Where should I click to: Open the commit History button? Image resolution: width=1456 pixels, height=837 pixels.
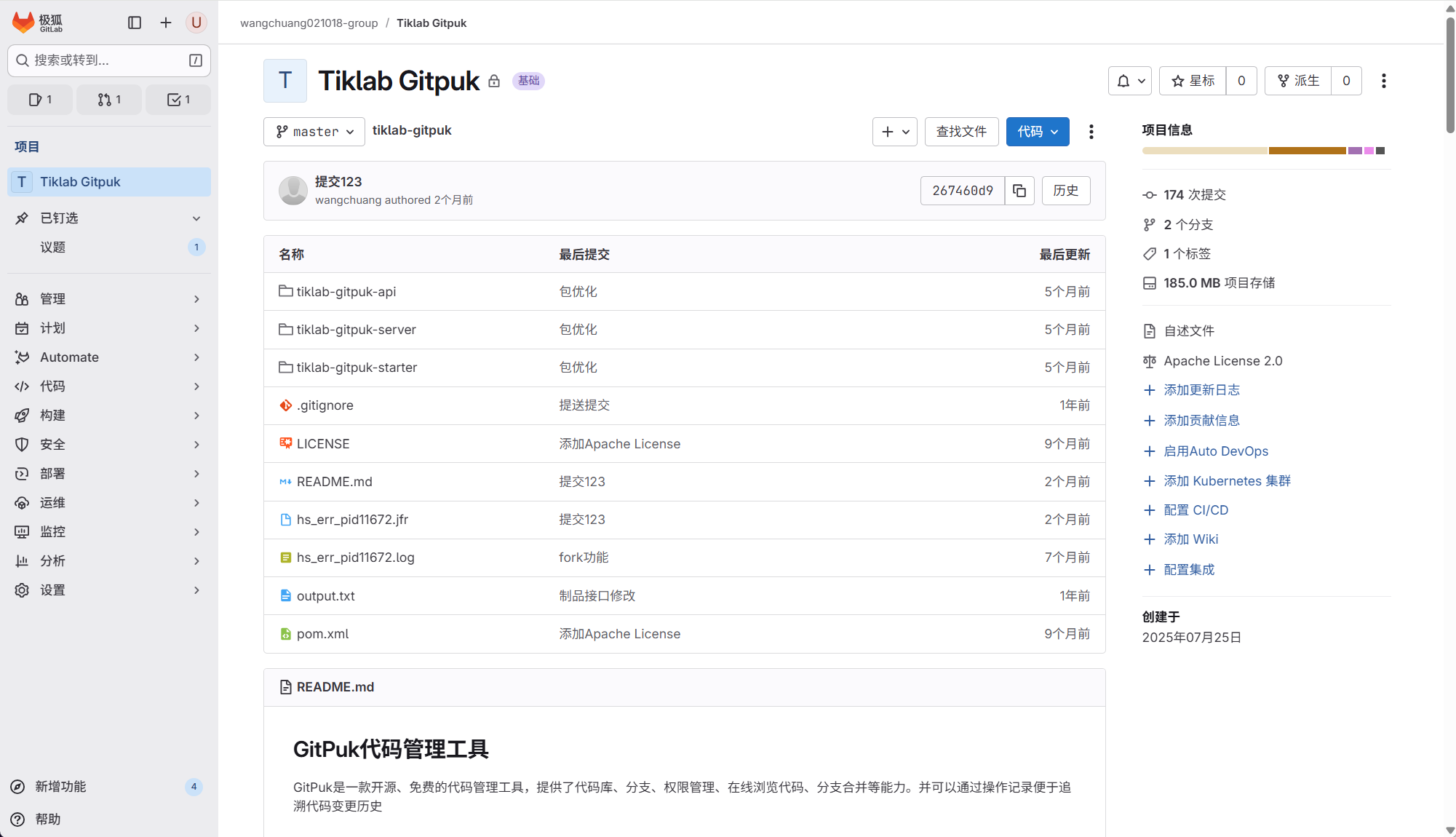click(x=1065, y=191)
